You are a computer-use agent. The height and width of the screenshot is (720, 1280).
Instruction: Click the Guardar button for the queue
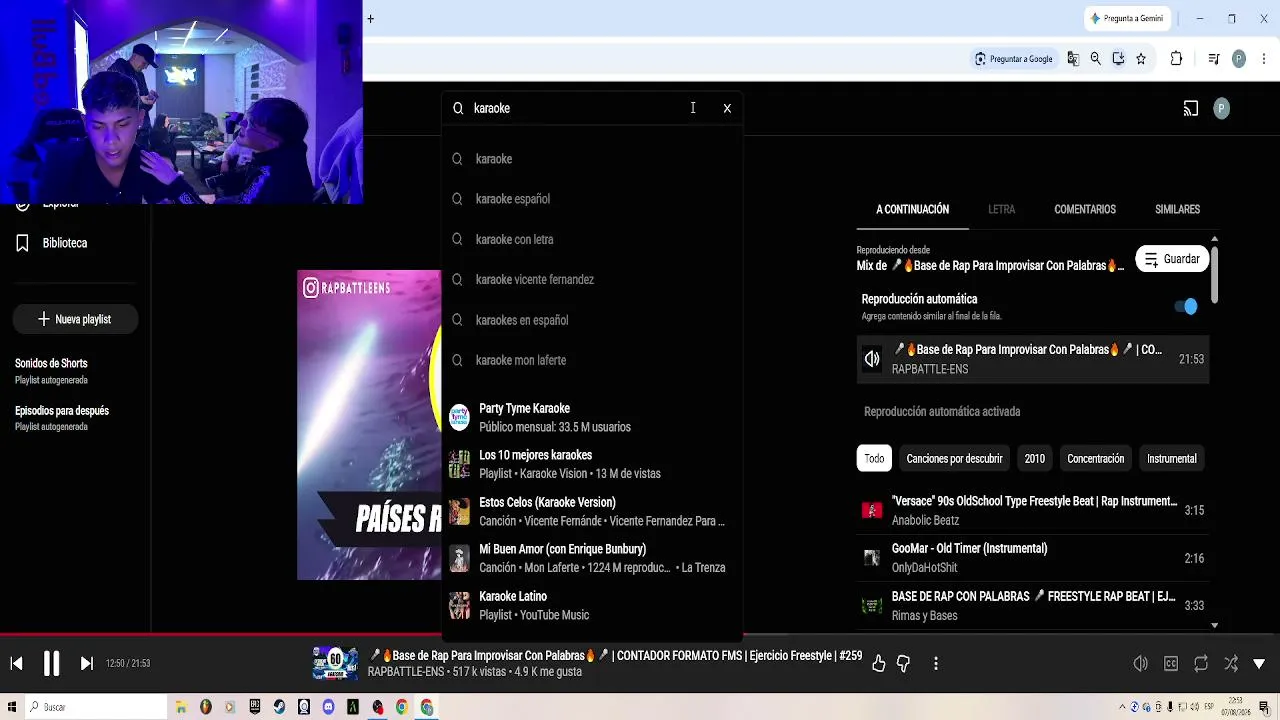pos(1172,259)
